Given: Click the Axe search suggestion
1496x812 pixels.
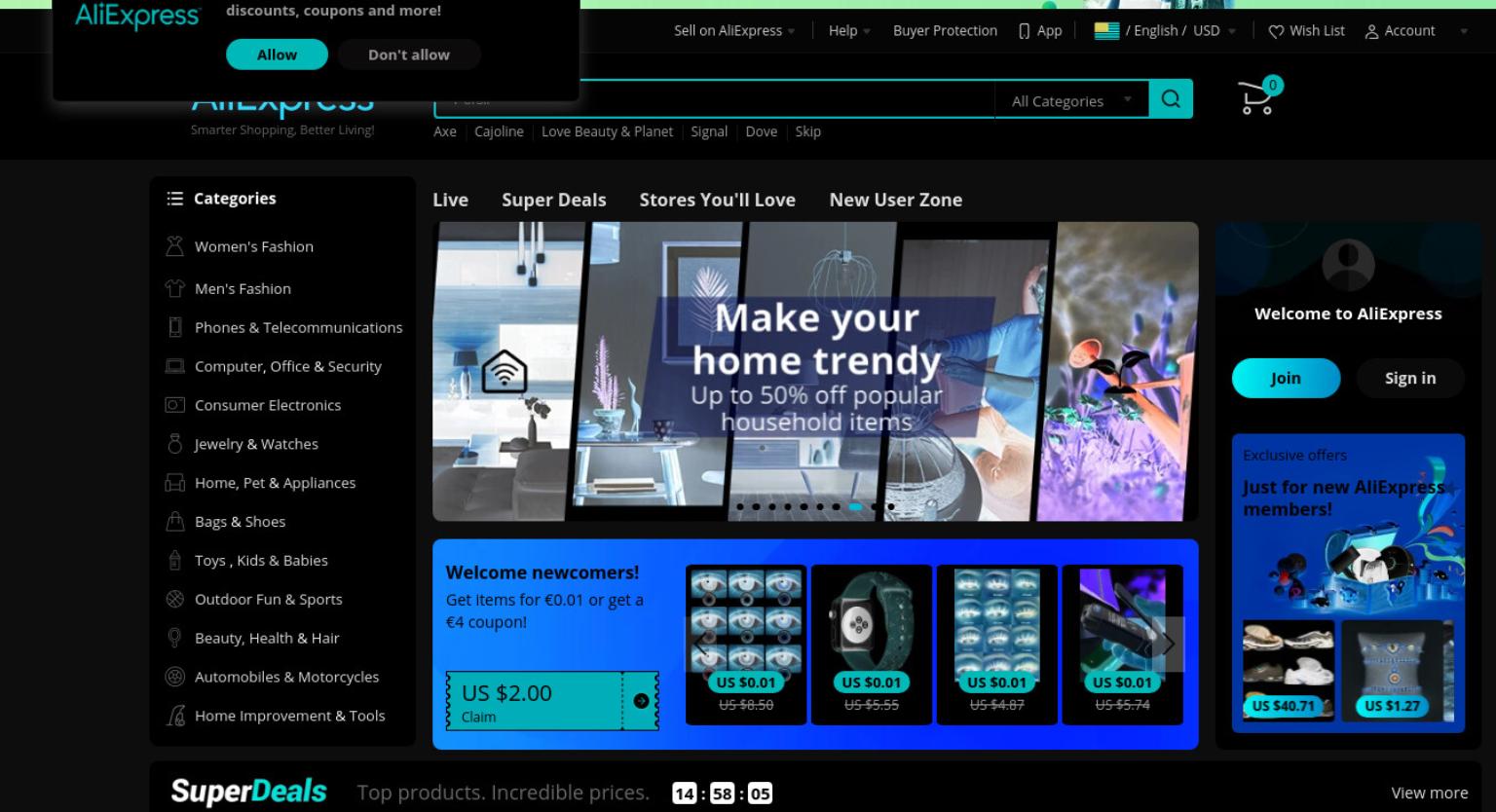Looking at the screenshot, I should [x=445, y=131].
